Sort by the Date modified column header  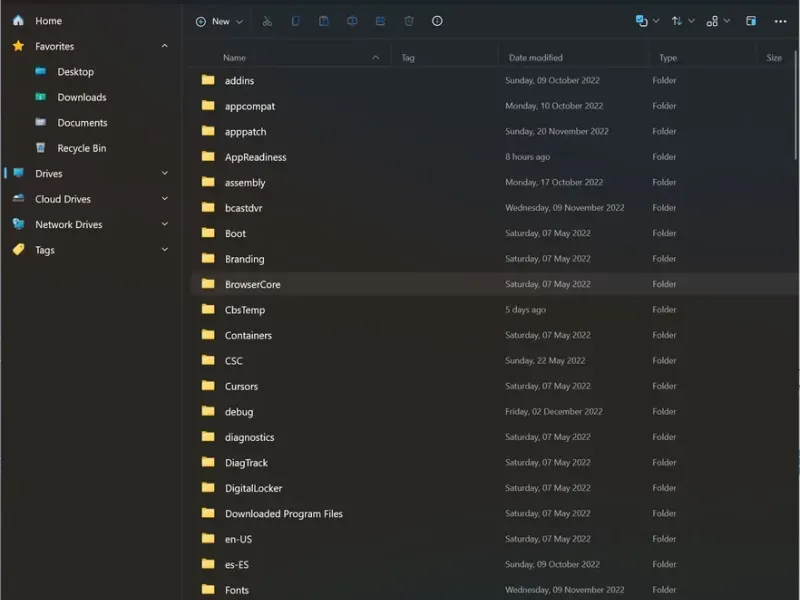pos(536,58)
